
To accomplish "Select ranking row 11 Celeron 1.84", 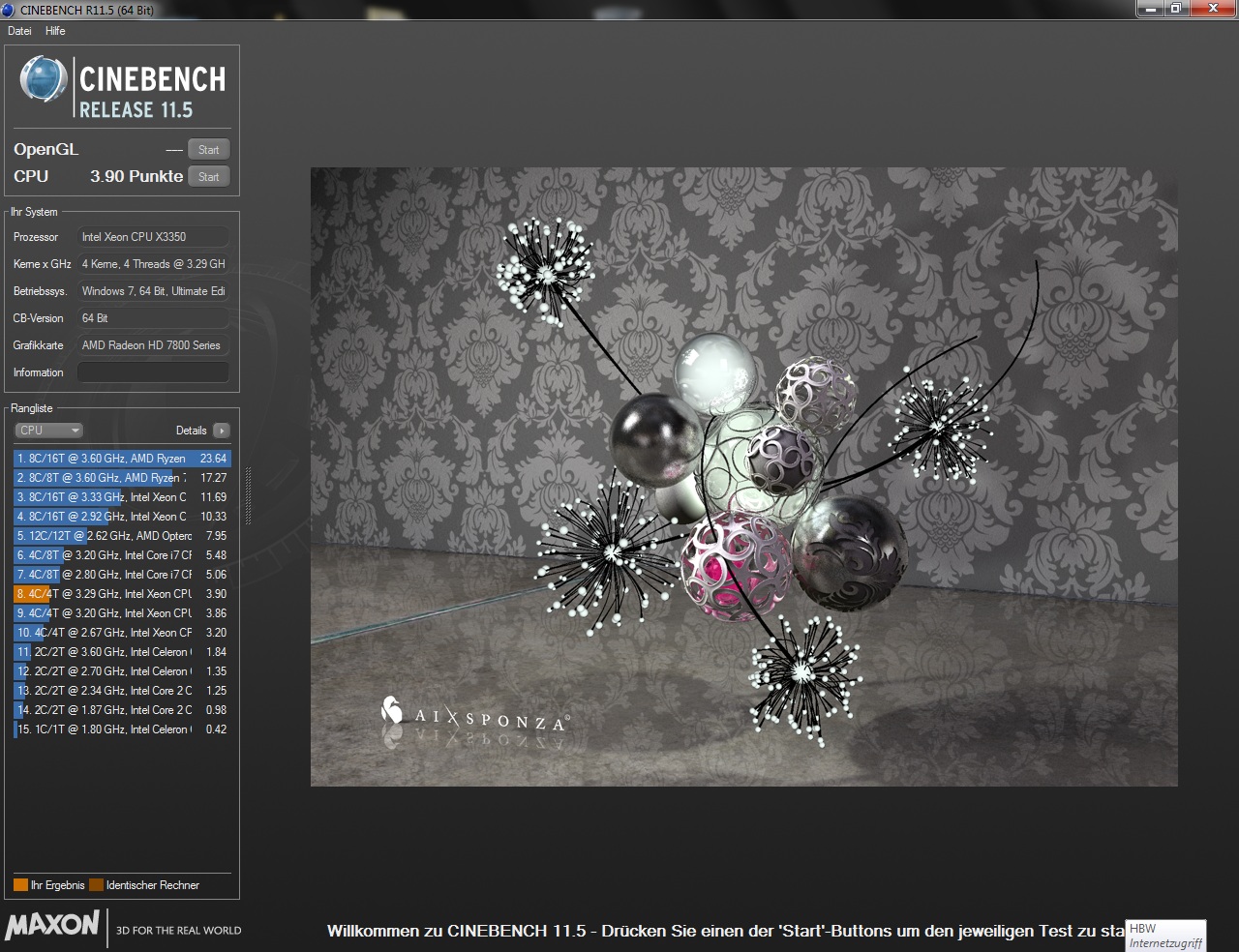I will pos(122,652).
